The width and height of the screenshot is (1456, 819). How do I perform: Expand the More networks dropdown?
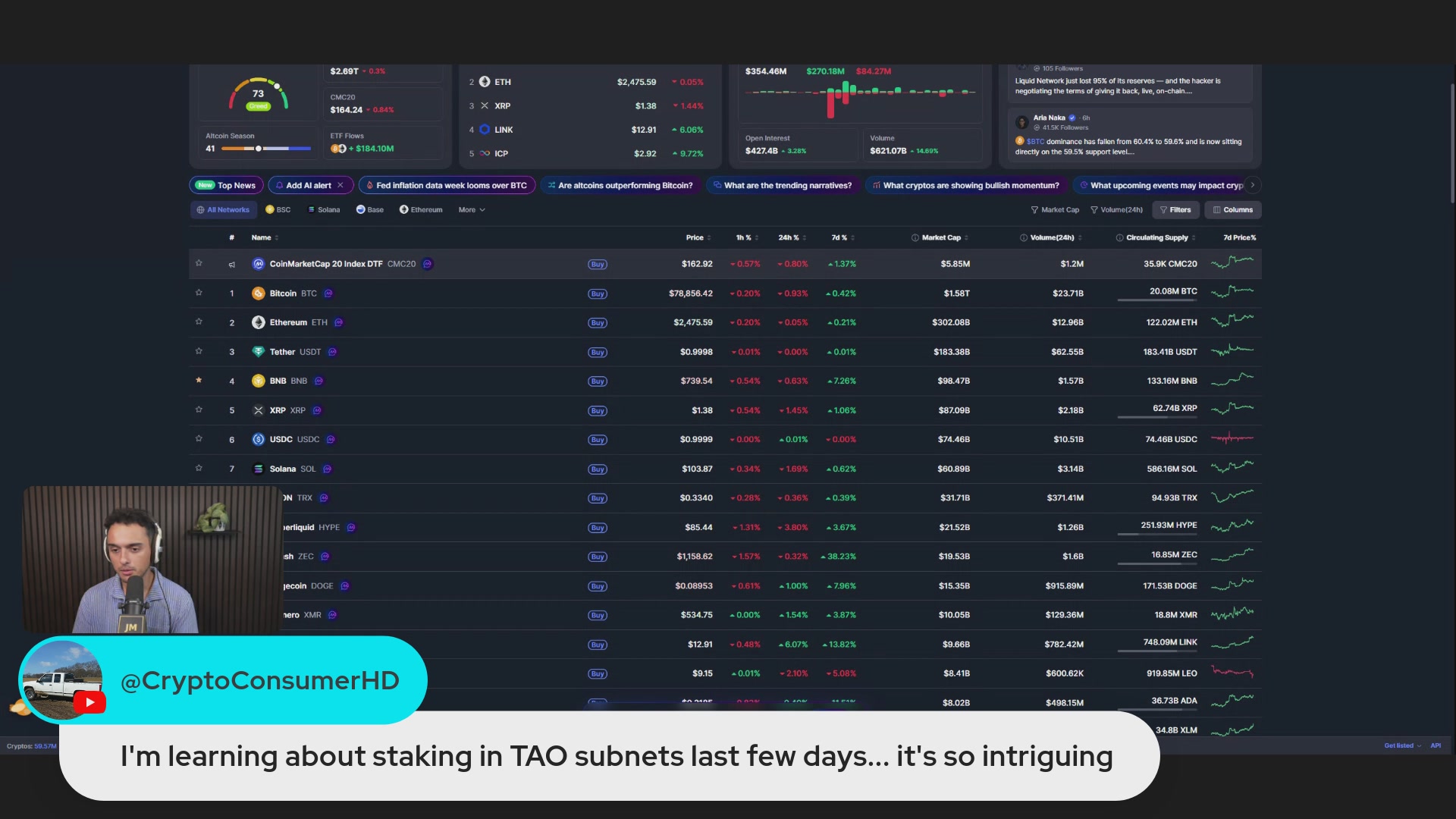click(472, 210)
